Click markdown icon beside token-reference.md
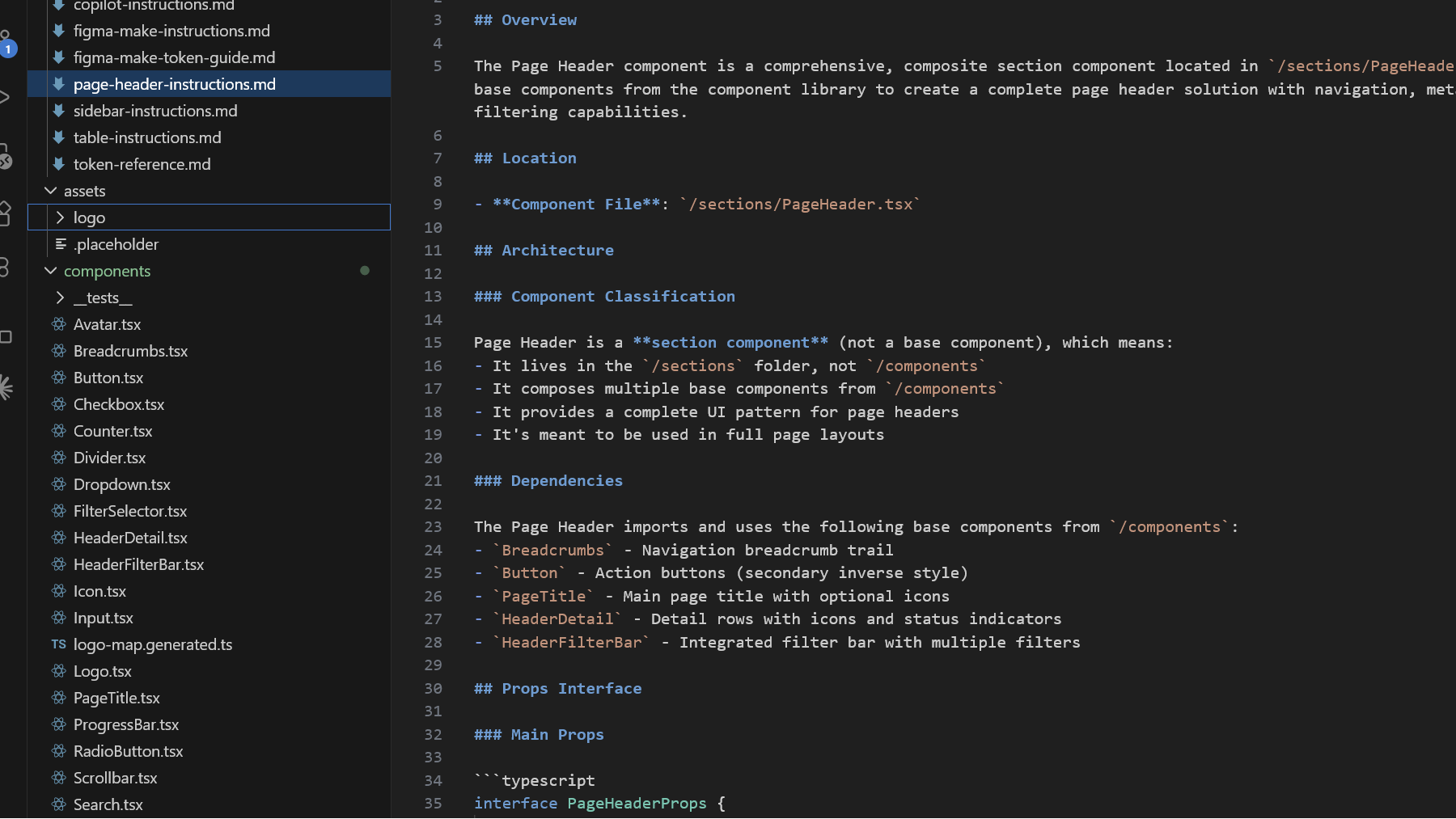The height and width of the screenshot is (819, 1456). (58, 164)
